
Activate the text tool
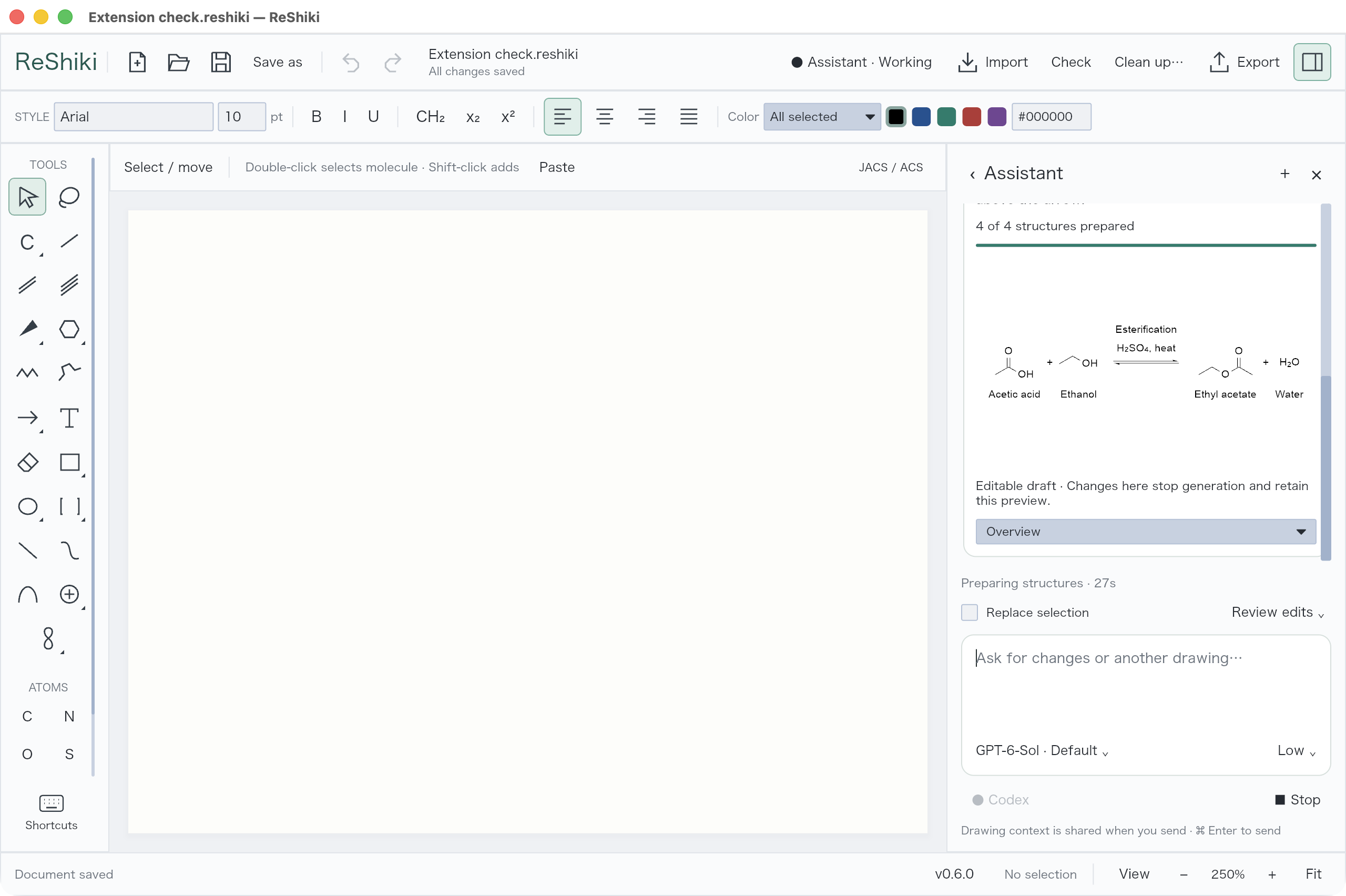(69, 418)
